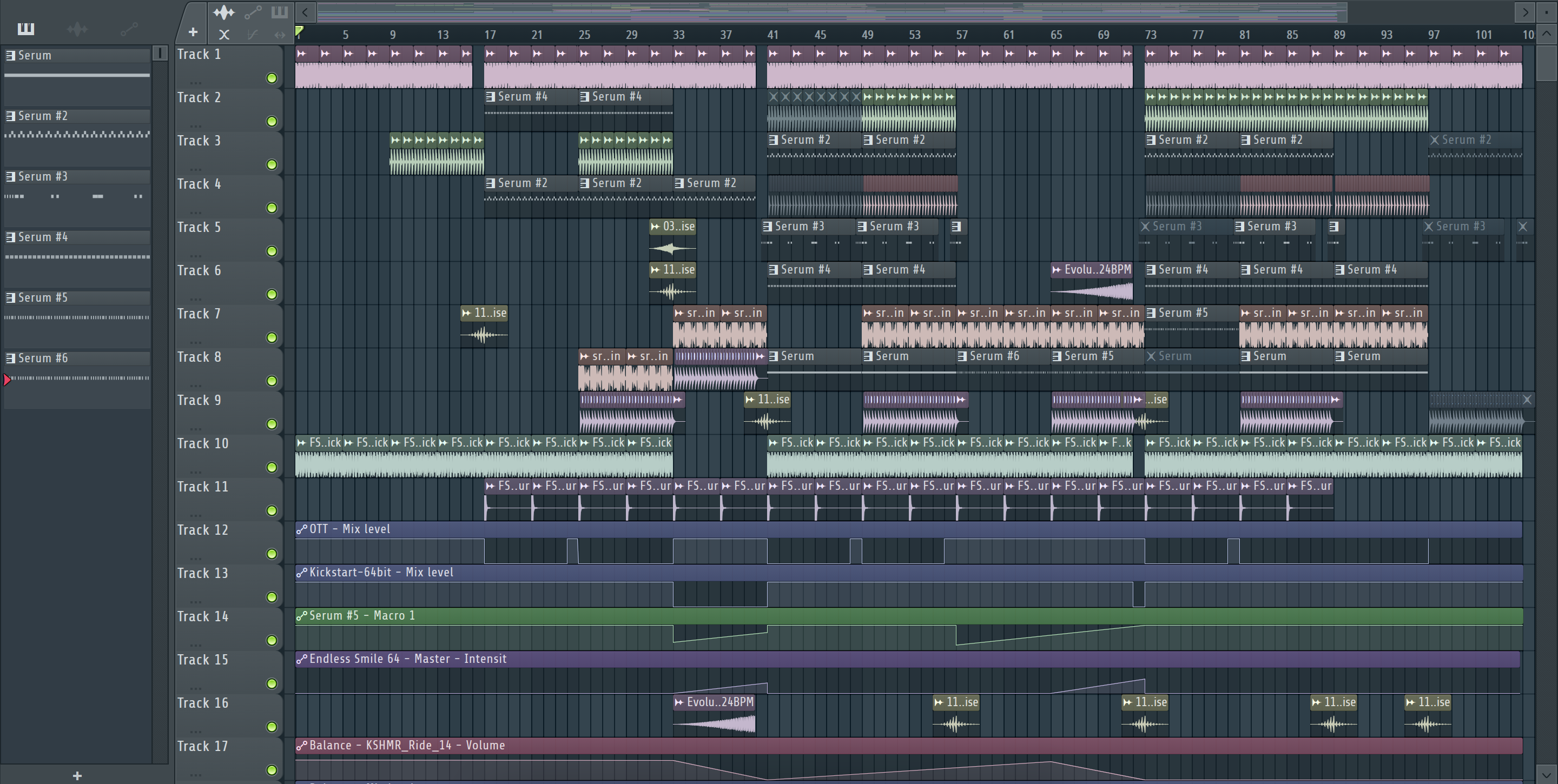Viewport: 1558px width, 784px height.
Task: Select the Track 13 header label
Action: (x=203, y=573)
